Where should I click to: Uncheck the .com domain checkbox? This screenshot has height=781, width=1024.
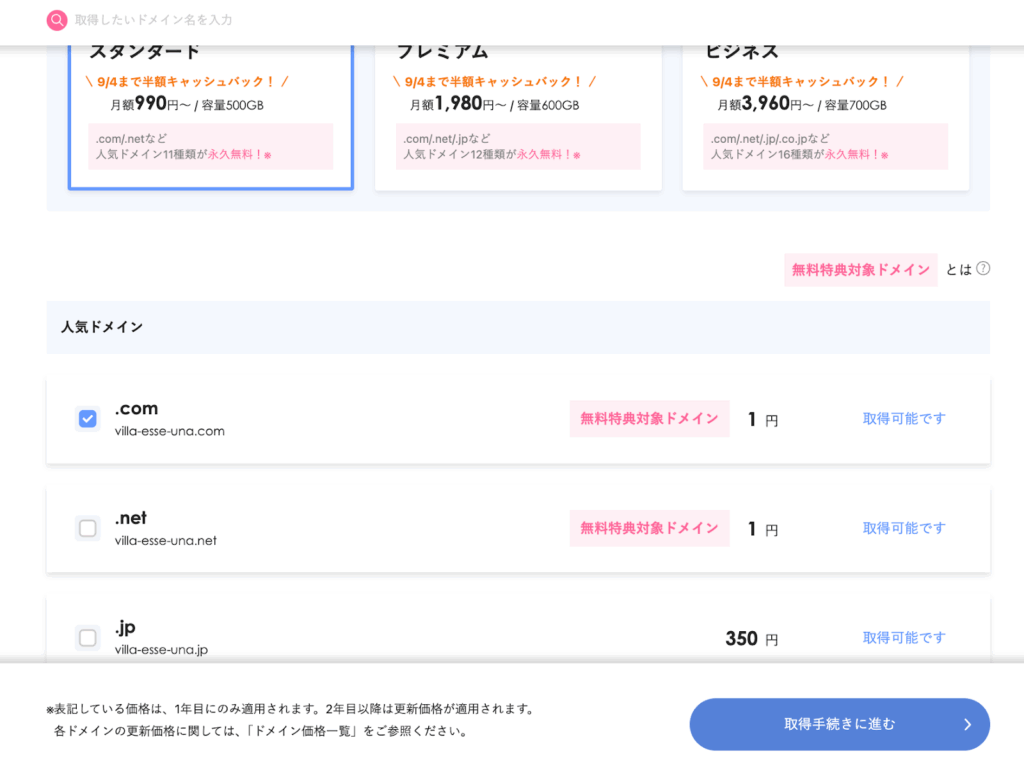point(88,419)
